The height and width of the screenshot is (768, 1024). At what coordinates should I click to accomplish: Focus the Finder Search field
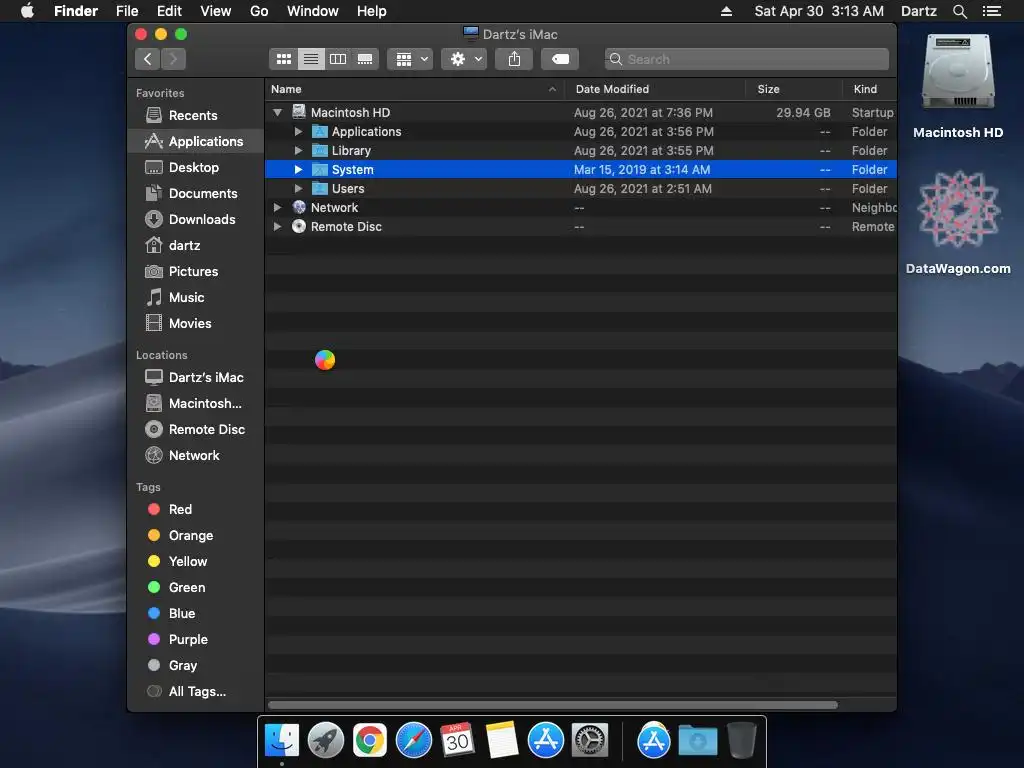pyautogui.click(x=746, y=59)
